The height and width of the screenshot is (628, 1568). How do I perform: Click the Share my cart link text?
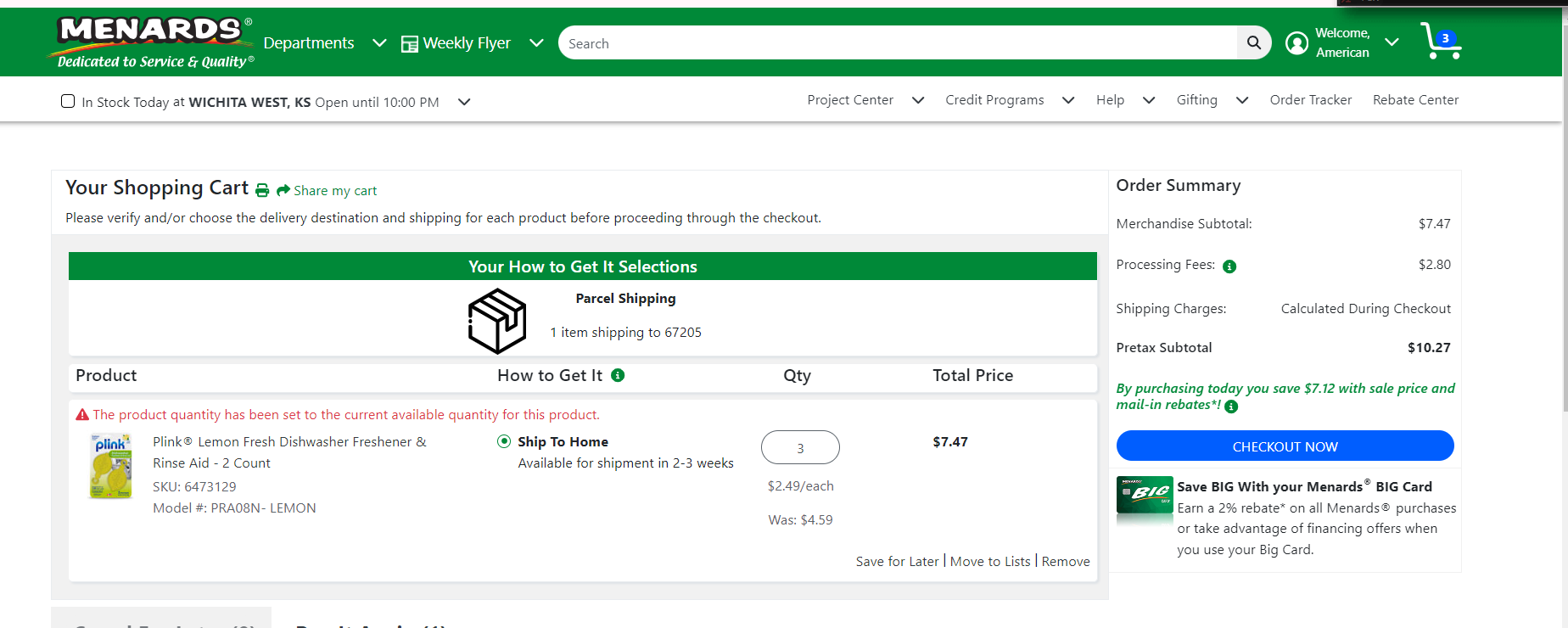335,191
